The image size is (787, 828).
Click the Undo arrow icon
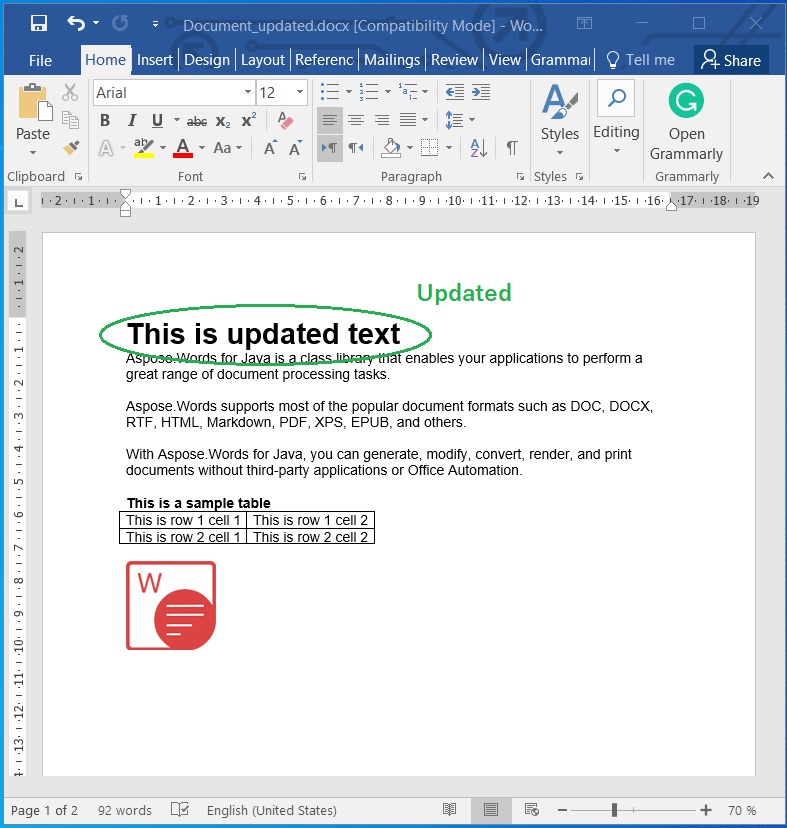(x=76, y=23)
